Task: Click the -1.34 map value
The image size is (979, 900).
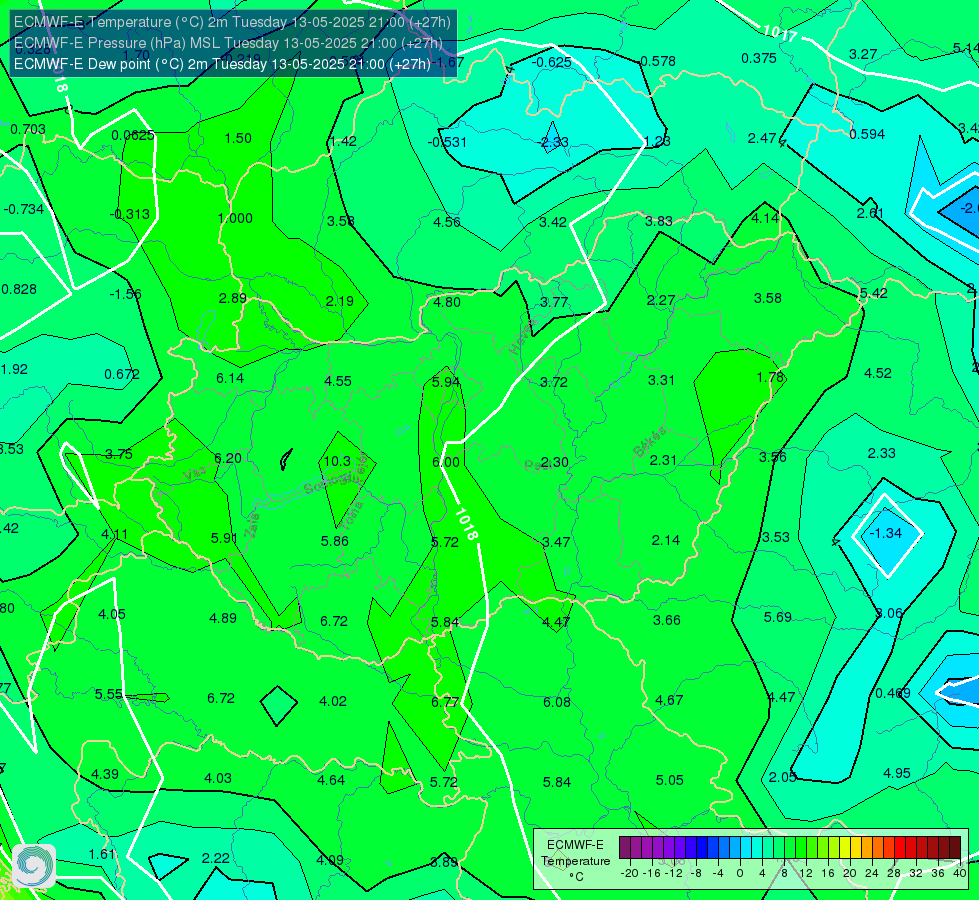Action: pyautogui.click(x=886, y=533)
